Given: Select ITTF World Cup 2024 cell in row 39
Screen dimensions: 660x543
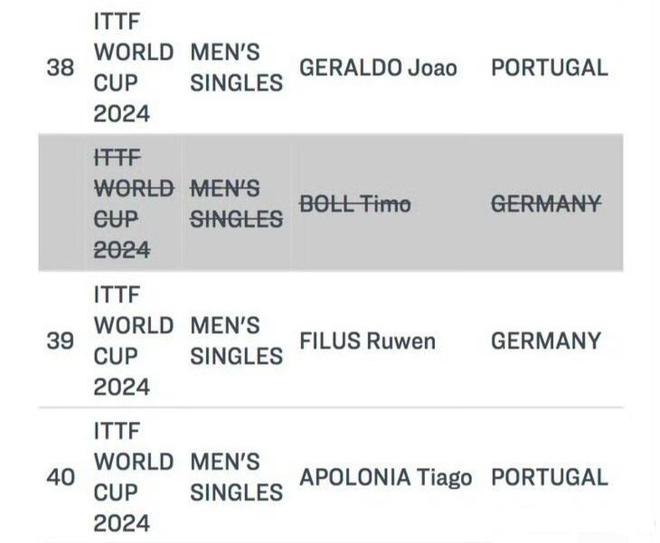Looking at the screenshot, I should 134,341.
